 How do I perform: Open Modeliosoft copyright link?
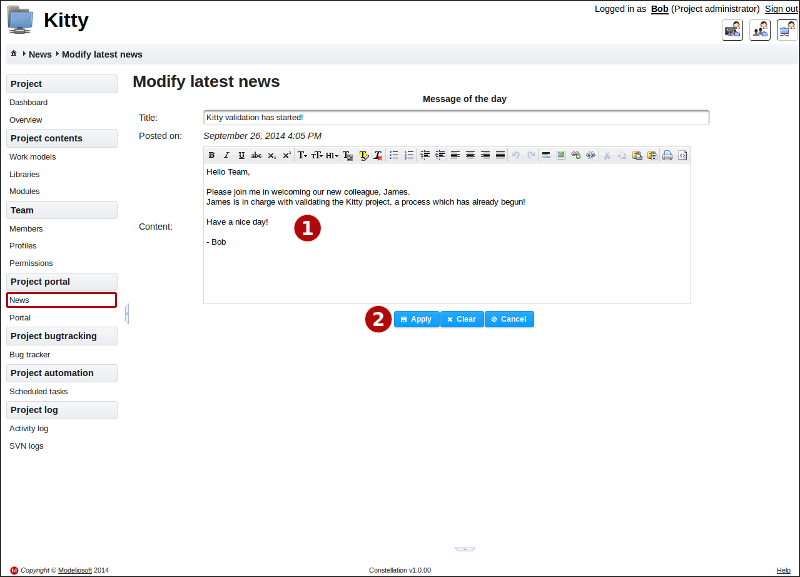coord(75,570)
